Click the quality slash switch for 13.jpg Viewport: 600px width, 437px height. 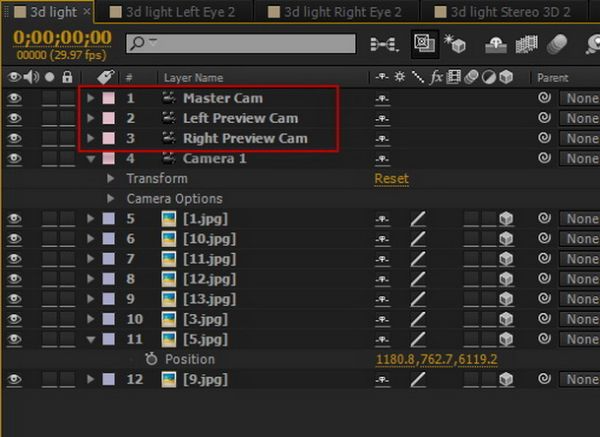[x=418, y=299]
